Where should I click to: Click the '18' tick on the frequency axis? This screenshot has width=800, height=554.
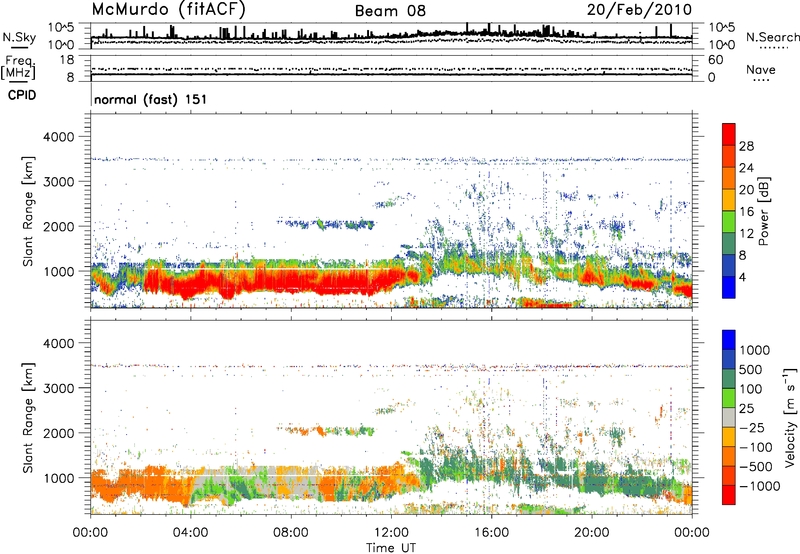coord(67,60)
